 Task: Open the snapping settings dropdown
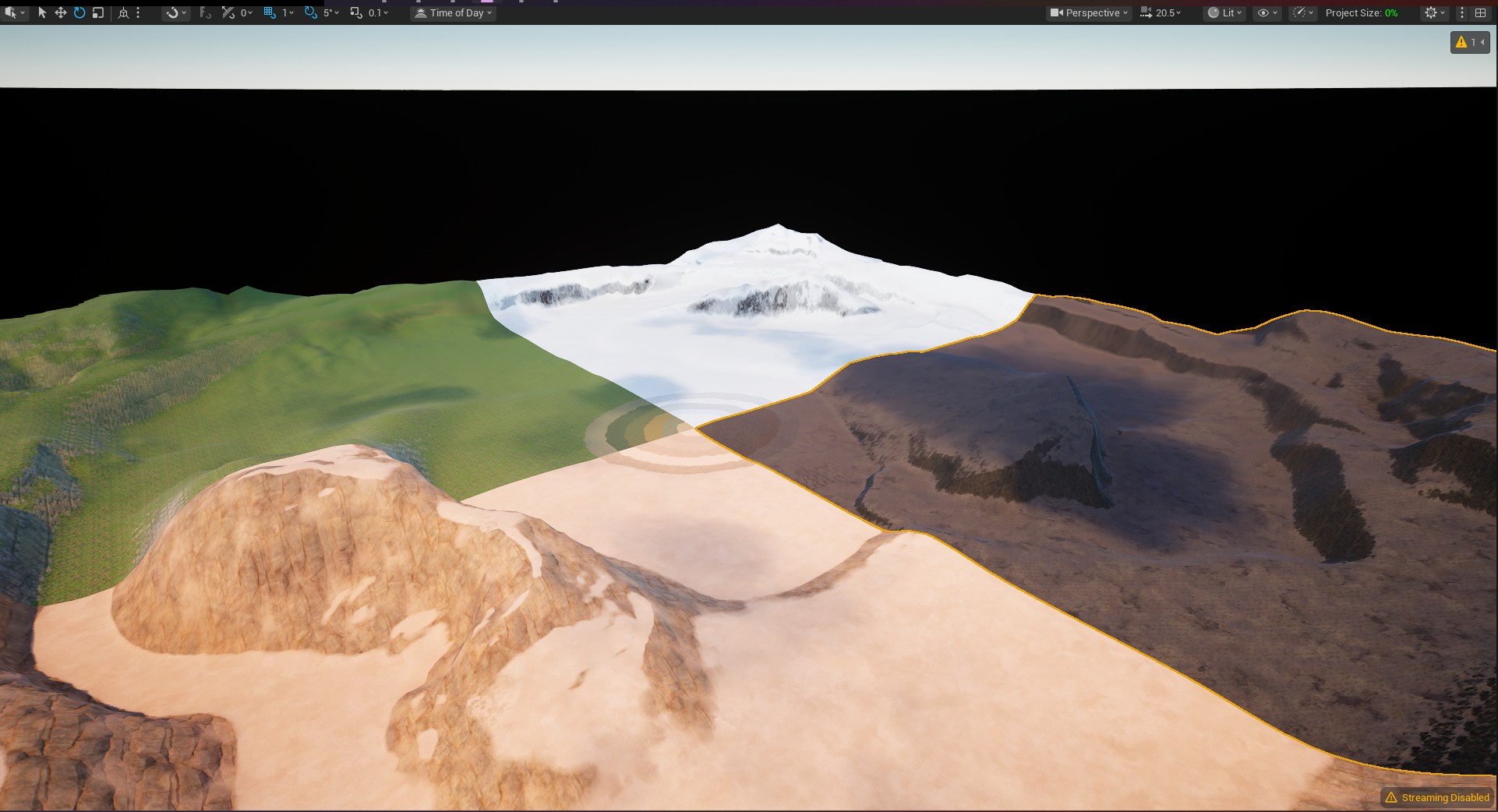(176, 12)
